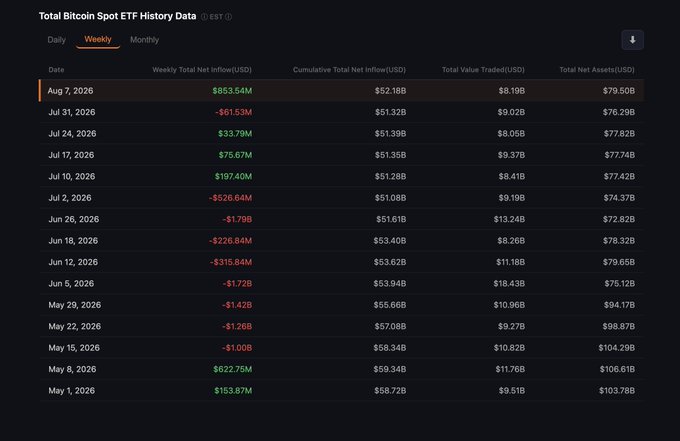Screen dimensions: 680x441
Task: Click net assets $104.29B
Action: coord(616,348)
